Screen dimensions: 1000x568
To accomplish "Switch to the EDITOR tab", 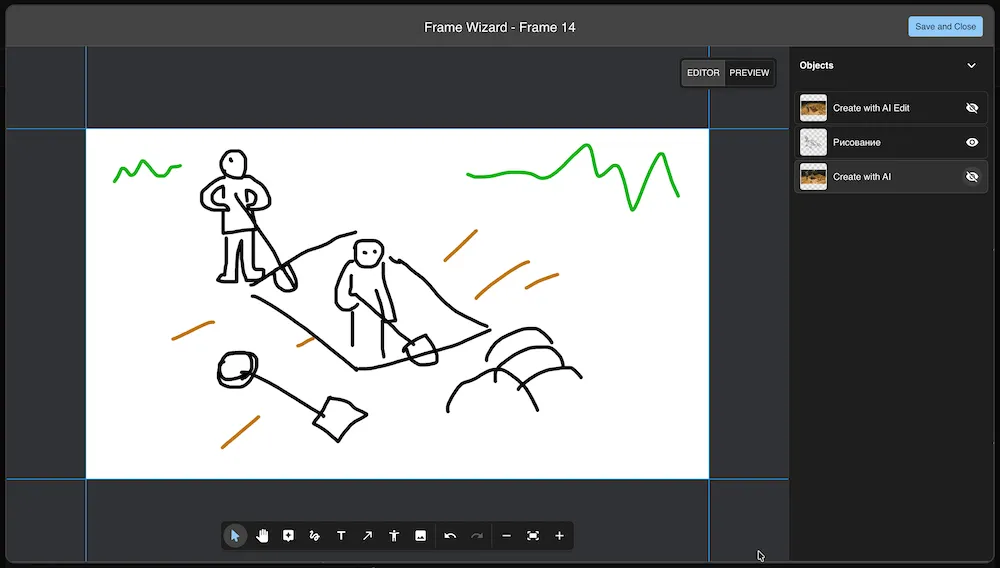I will pyautogui.click(x=703, y=73).
